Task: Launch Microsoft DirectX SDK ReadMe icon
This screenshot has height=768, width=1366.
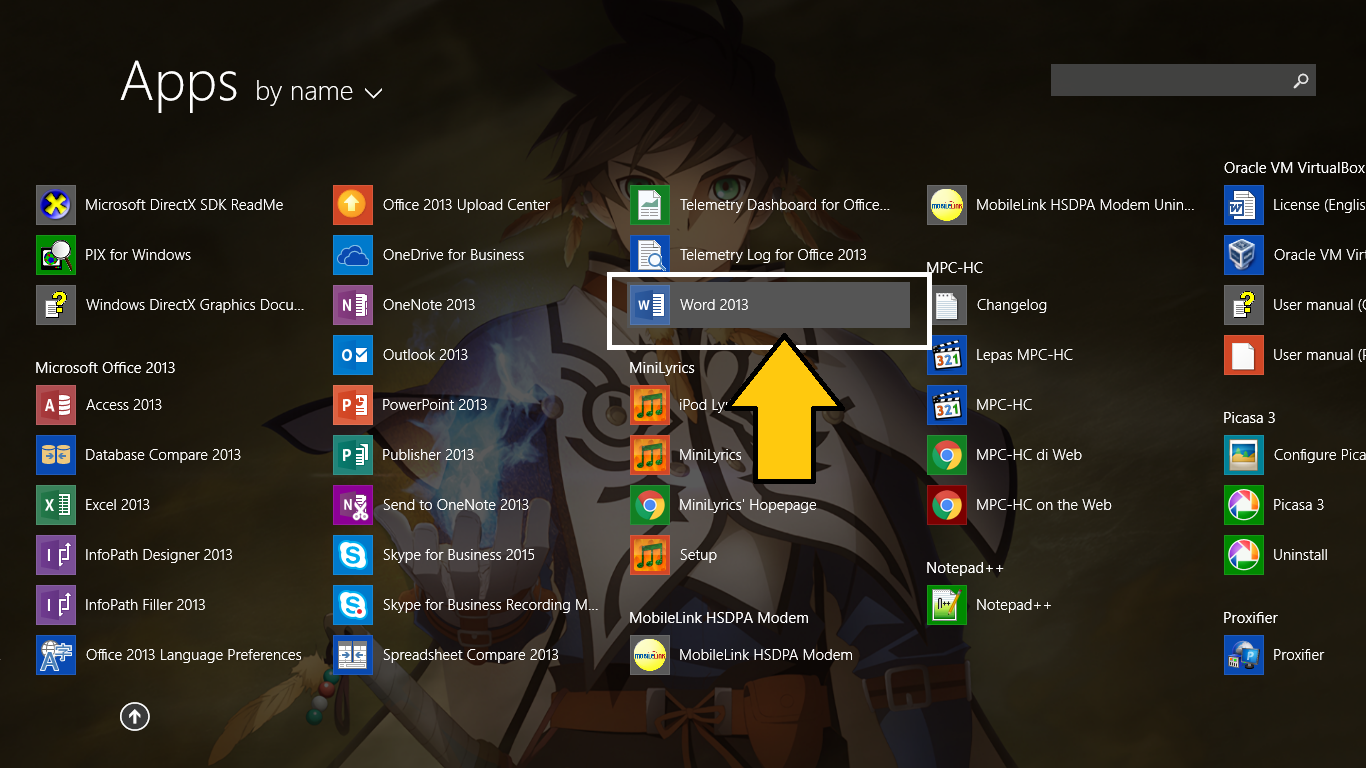Action: click(x=56, y=205)
